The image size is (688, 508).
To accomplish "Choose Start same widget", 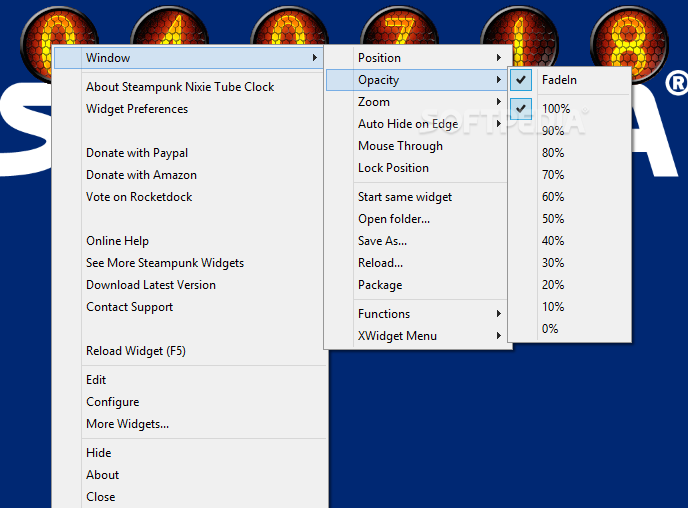I will click(417, 197).
